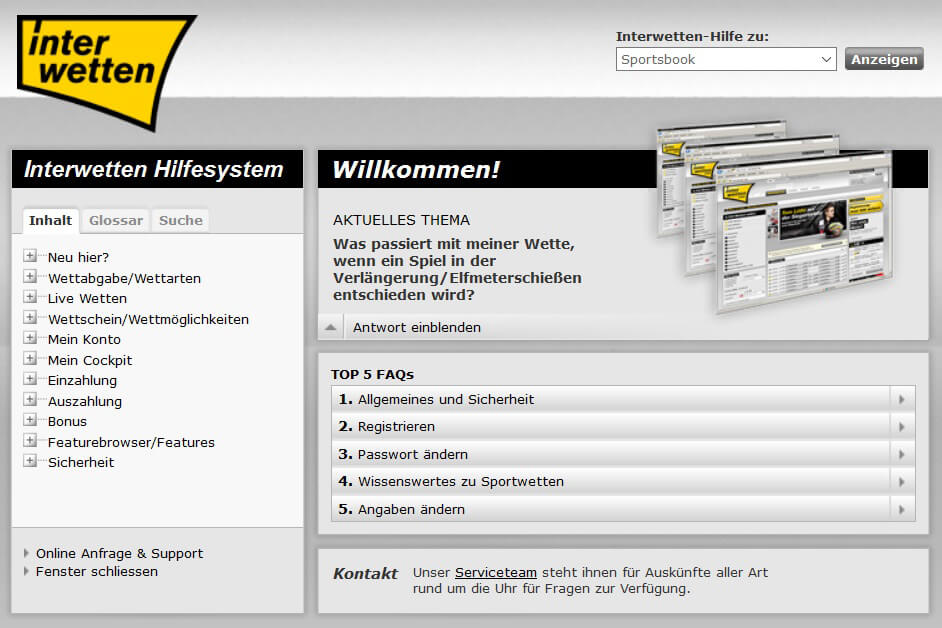Select the Featurebrowser/Features topic text
This screenshot has width=942, height=628.
click(x=131, y=442)
